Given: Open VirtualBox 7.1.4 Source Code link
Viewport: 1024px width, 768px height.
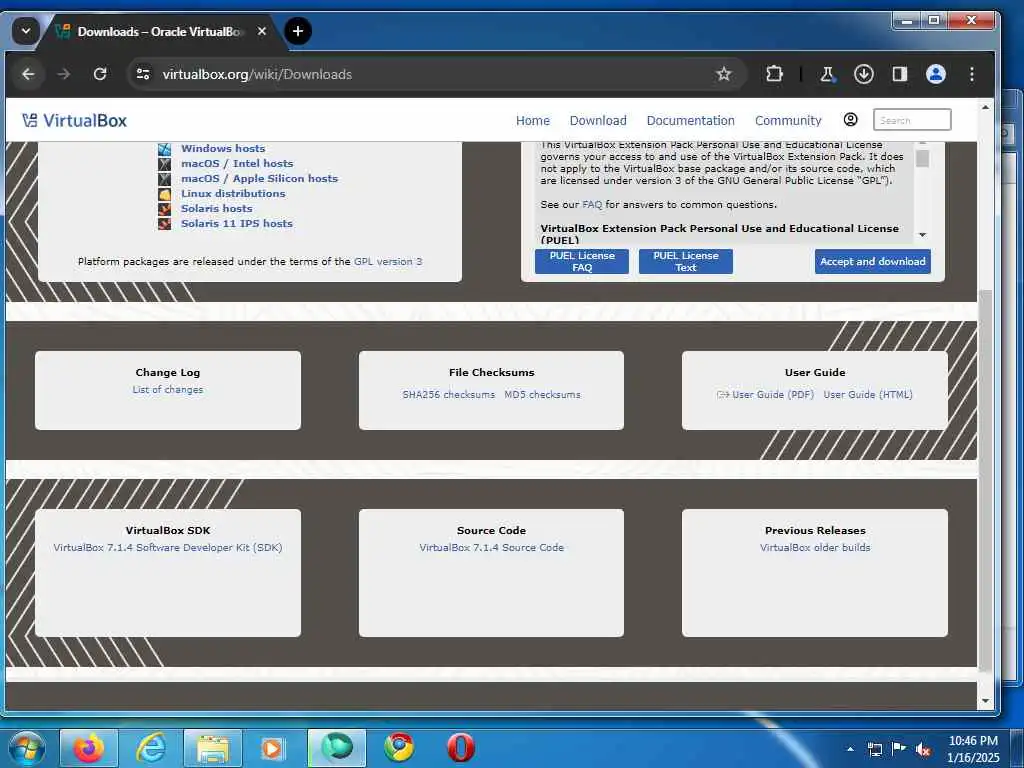Looking at the screenshot, I should pos(491,548).
